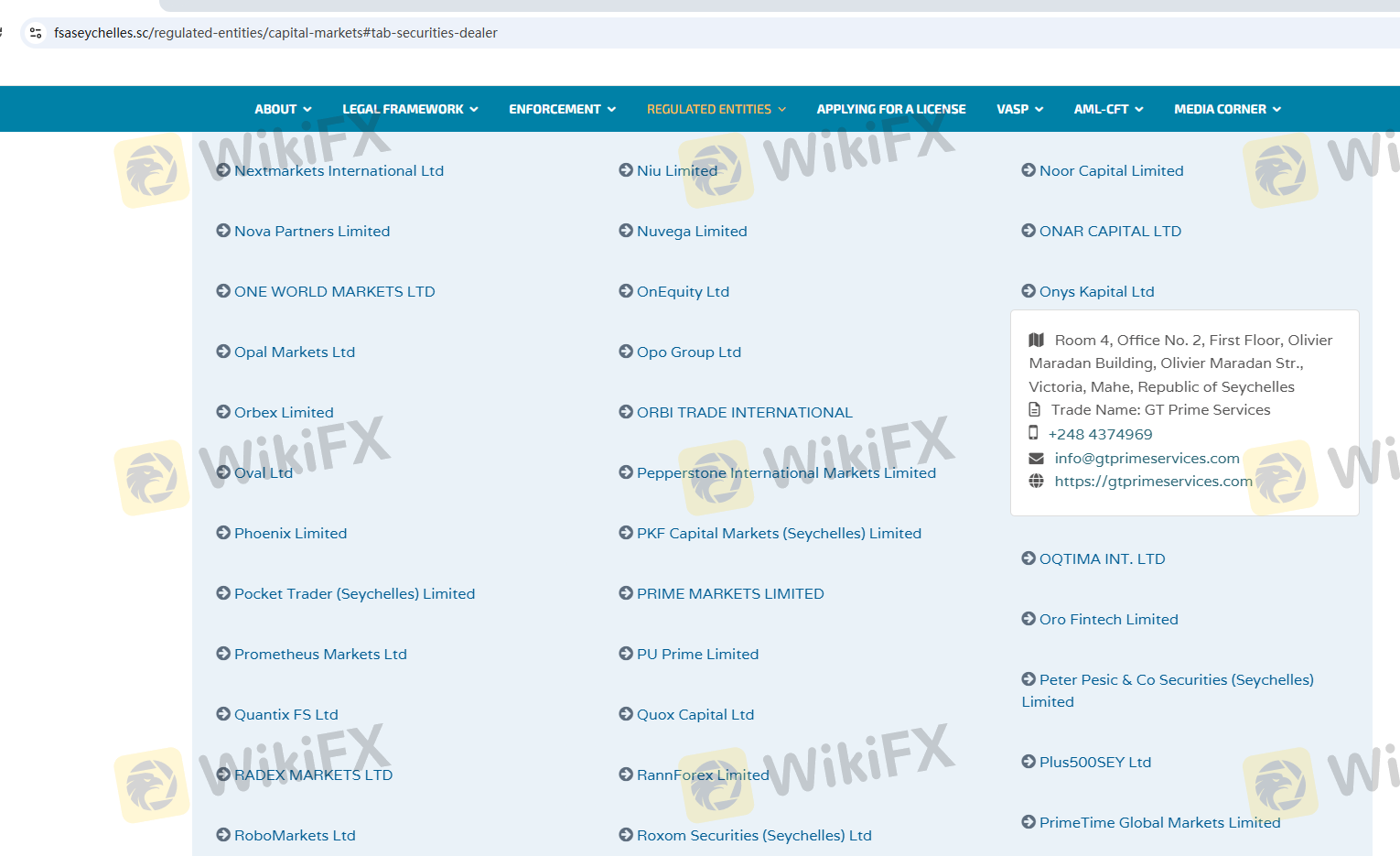Email info@gtprimeservices.com

pos(1147,458)
